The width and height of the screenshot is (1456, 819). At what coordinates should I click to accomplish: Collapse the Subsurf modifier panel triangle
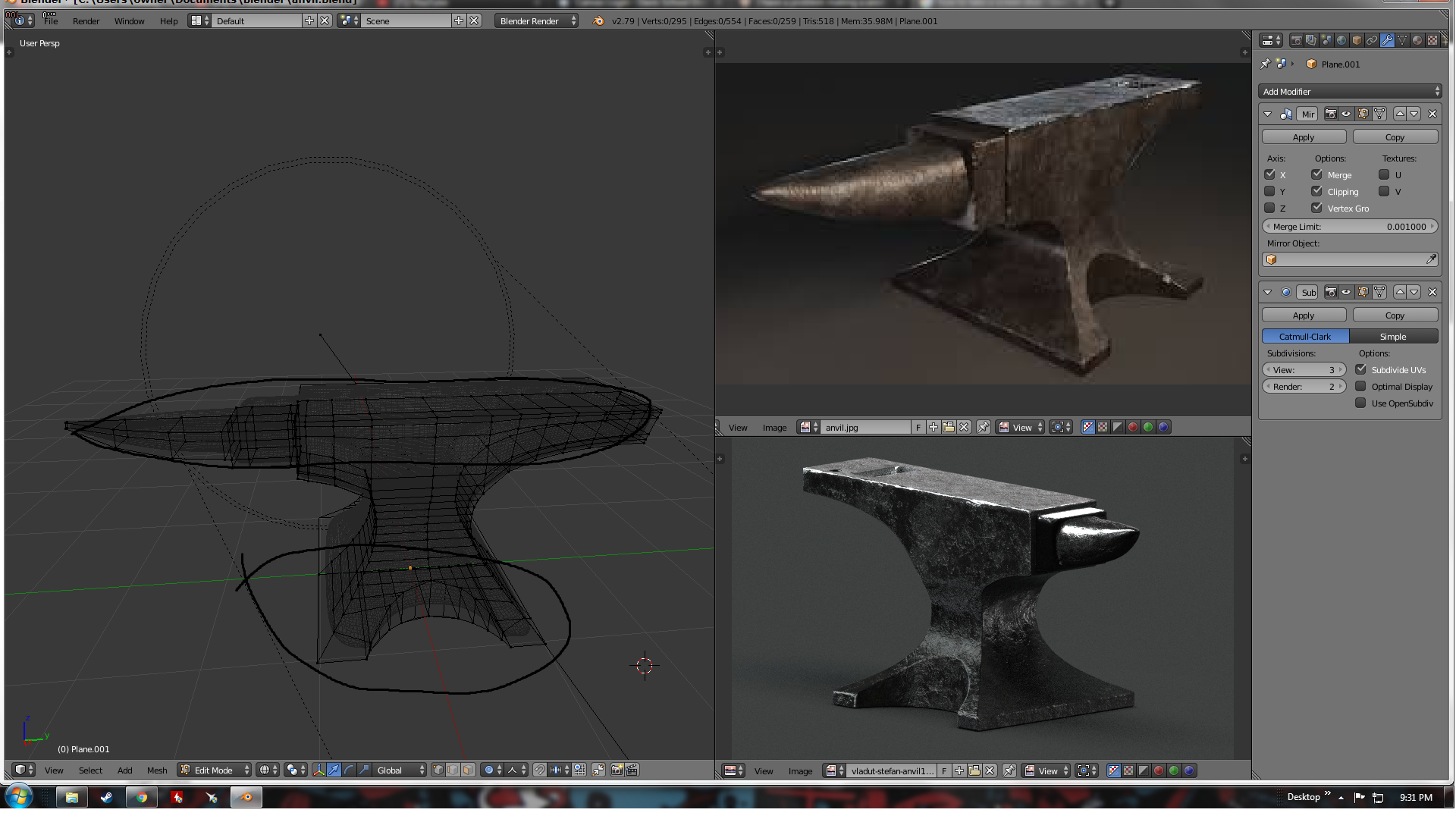1268,292
